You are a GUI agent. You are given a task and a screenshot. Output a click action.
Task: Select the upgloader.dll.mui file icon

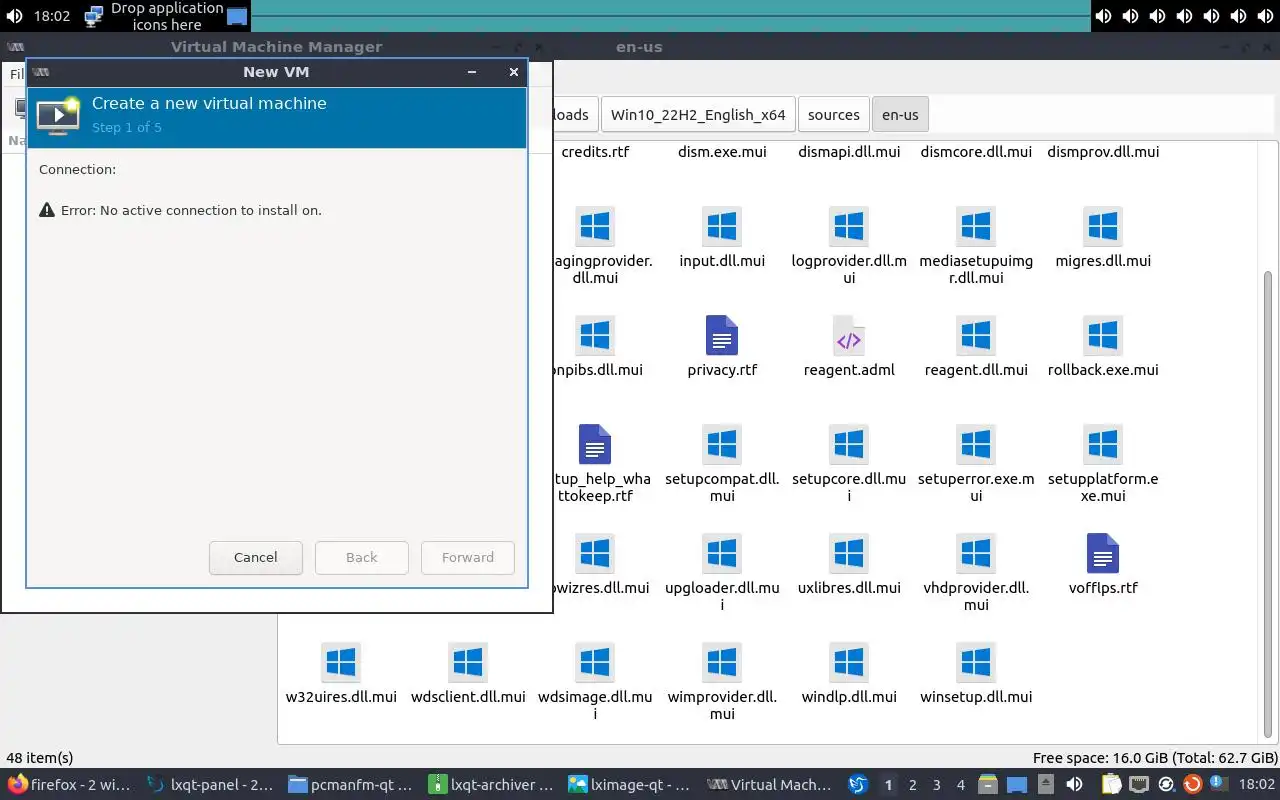(722, 554)
